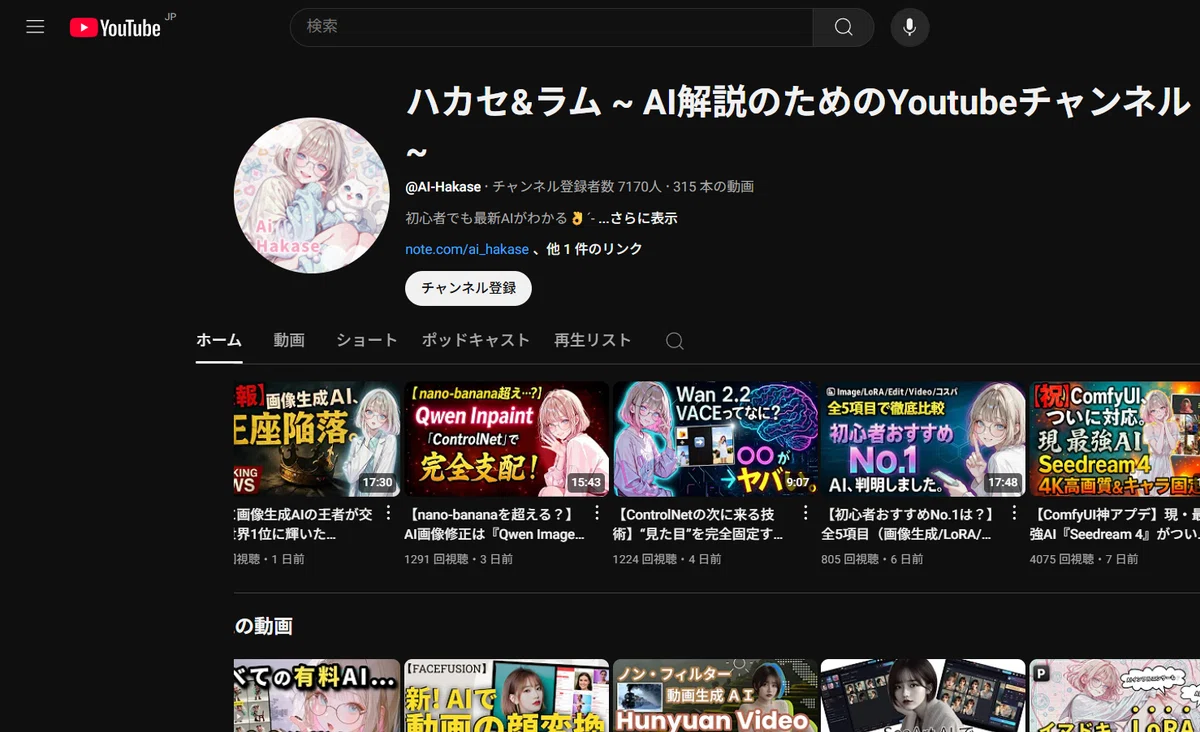Open the note.com/ai_hakase link
Viewport: 1200px width, 732px height.
coord(467,249)
